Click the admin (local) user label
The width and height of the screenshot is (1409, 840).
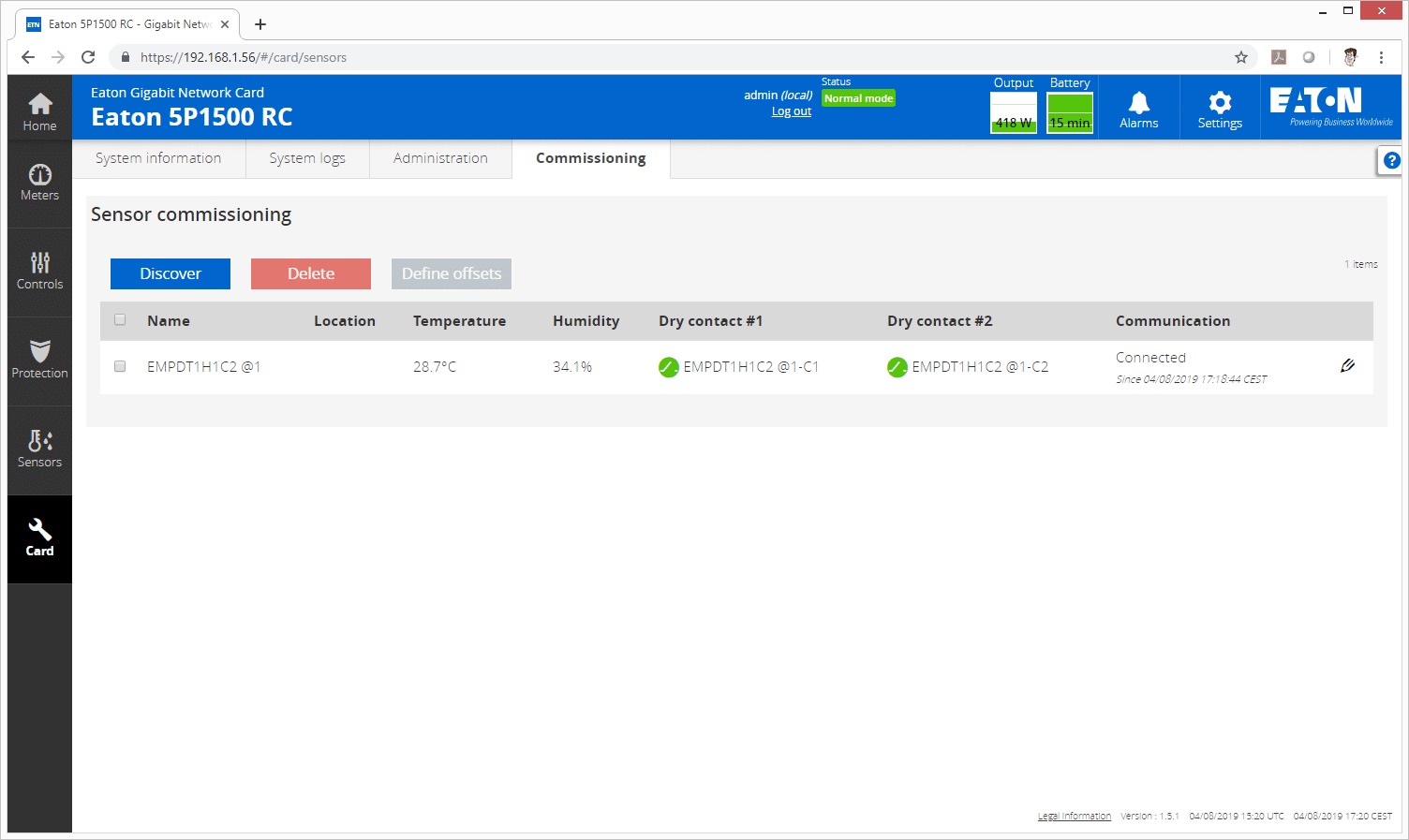click(x=778, y=95)
